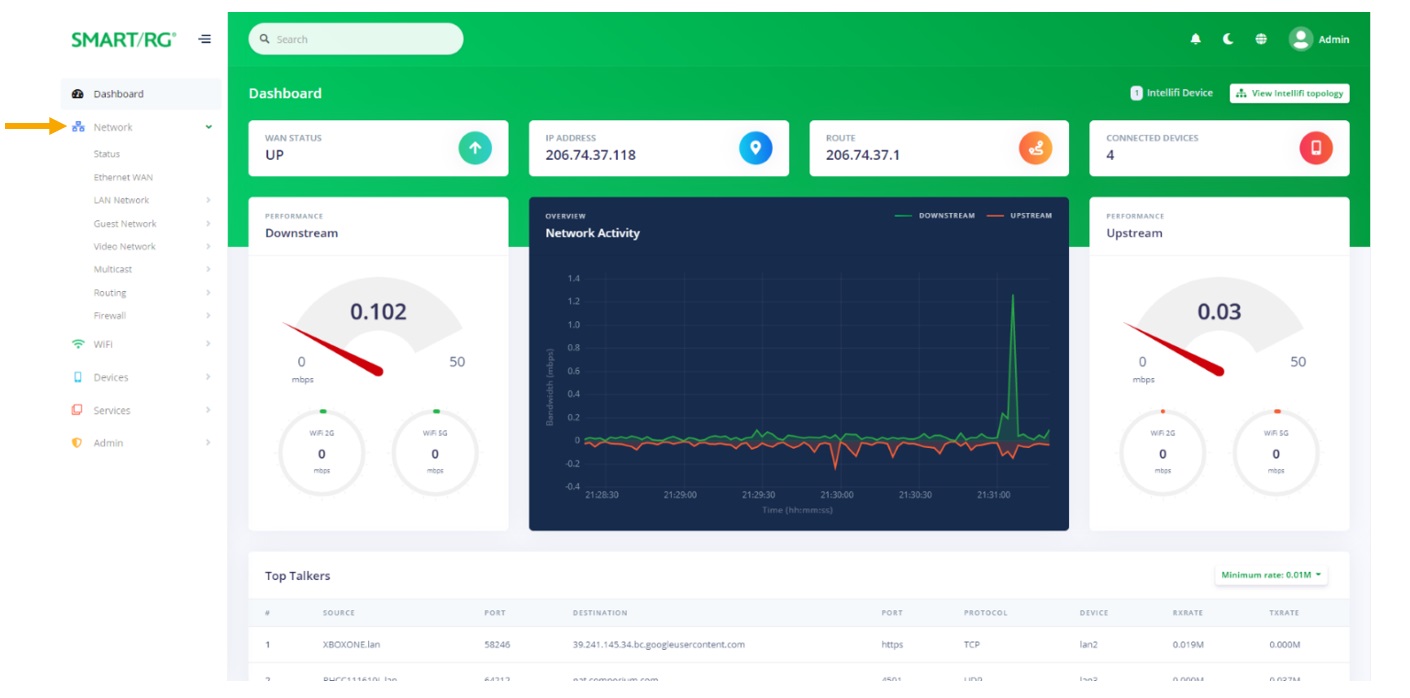The image size is (1410, 698).
Task: Expand the Firewall submenu arrow
Action: point(208,316)
